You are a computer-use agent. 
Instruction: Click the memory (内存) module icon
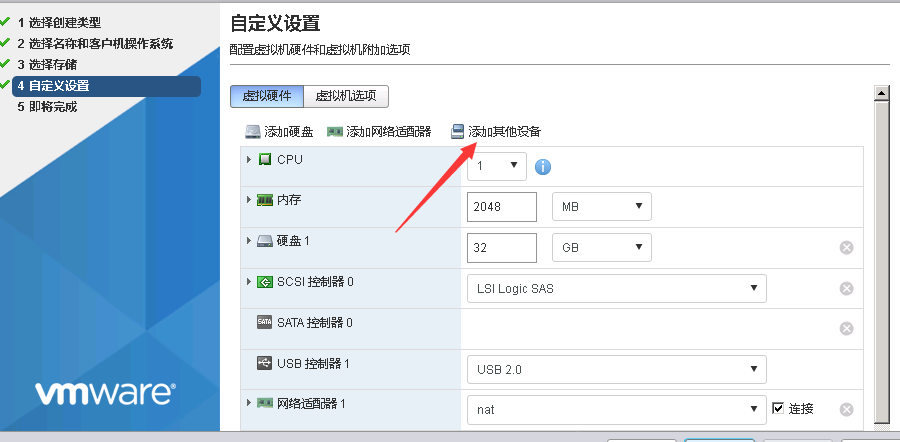(265, 200)
